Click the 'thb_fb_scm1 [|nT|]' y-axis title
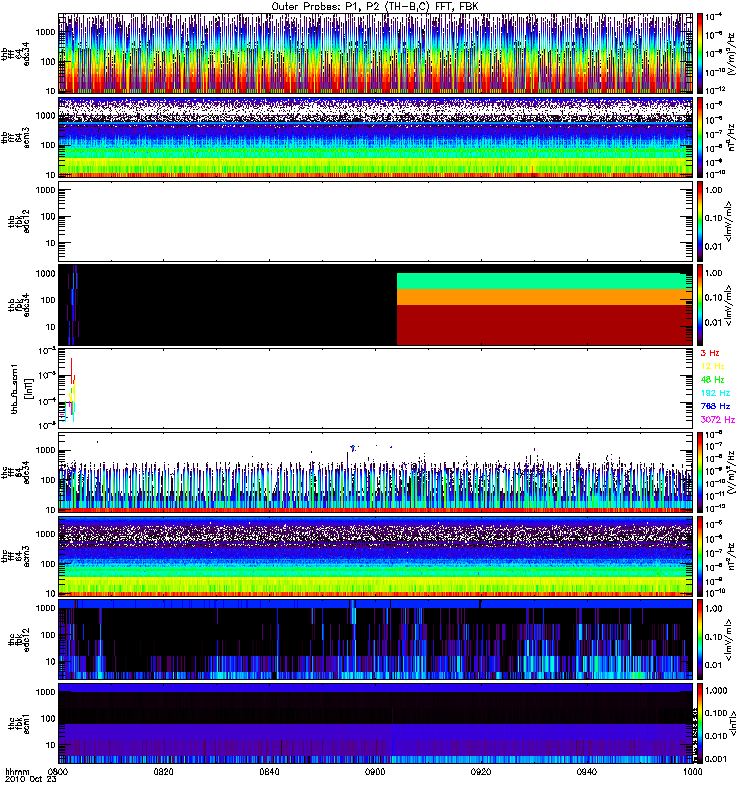The height and width of the screenshot is (800, 750). pyautogui.click(x=22, y=389)
